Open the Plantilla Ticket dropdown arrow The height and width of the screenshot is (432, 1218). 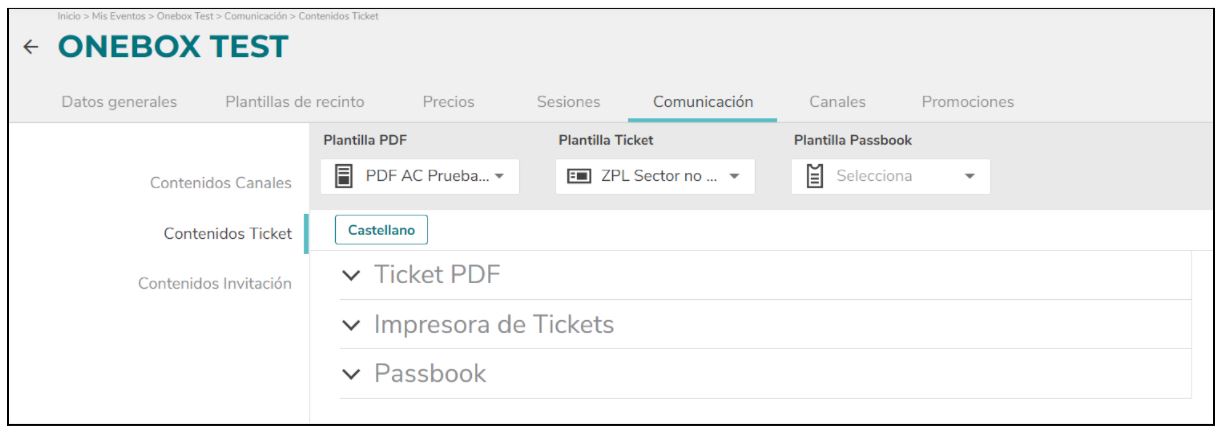click(x=734, y=178)
